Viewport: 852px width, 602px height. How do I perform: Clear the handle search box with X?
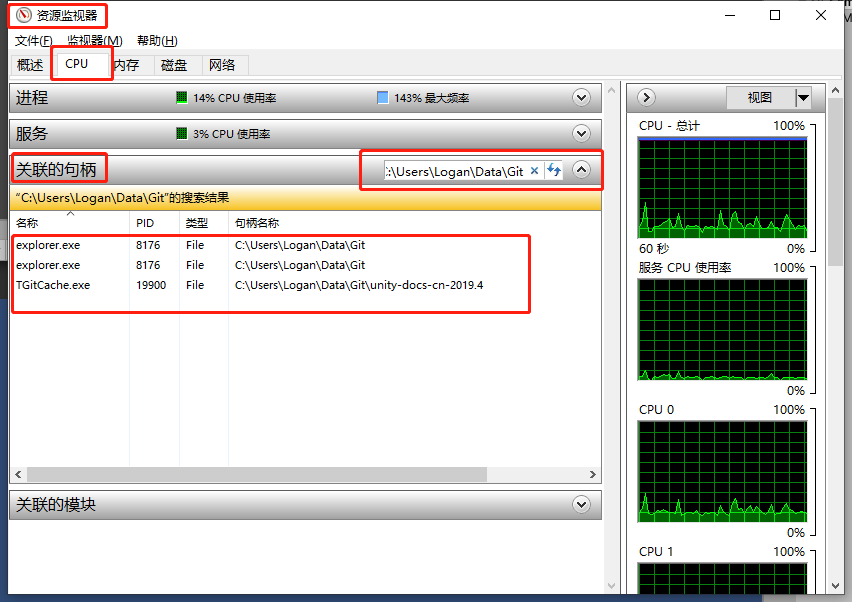pyautogui.click(x=534, y=171)
